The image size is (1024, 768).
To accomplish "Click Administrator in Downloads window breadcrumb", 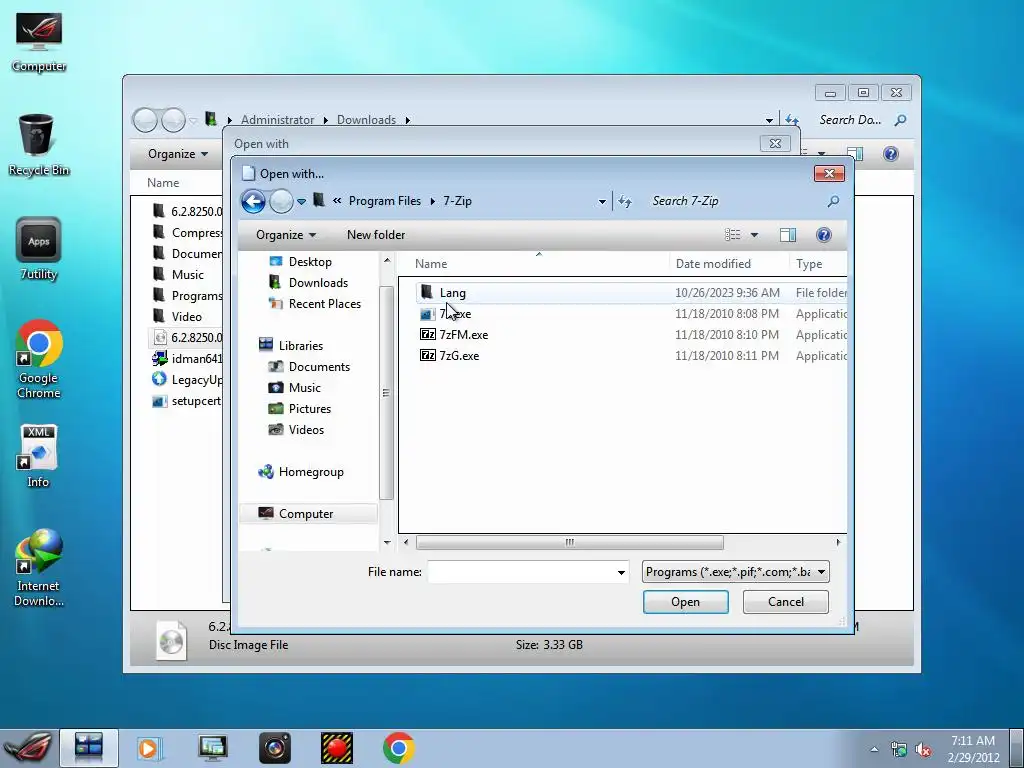I will pos(278,120).
